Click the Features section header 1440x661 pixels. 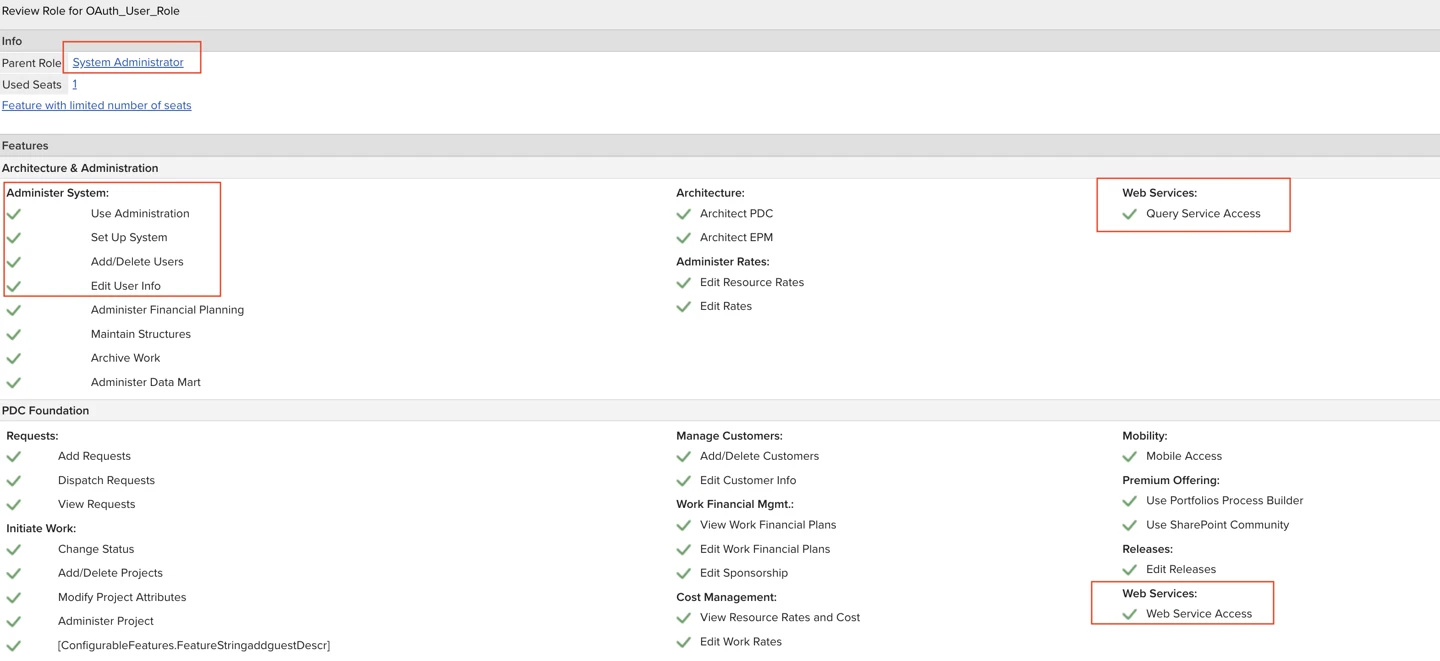pos(25,146)
